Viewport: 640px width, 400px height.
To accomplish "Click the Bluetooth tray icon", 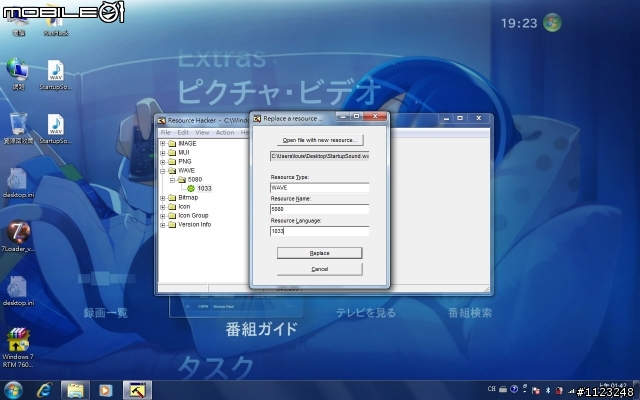I will click(548, 391).
